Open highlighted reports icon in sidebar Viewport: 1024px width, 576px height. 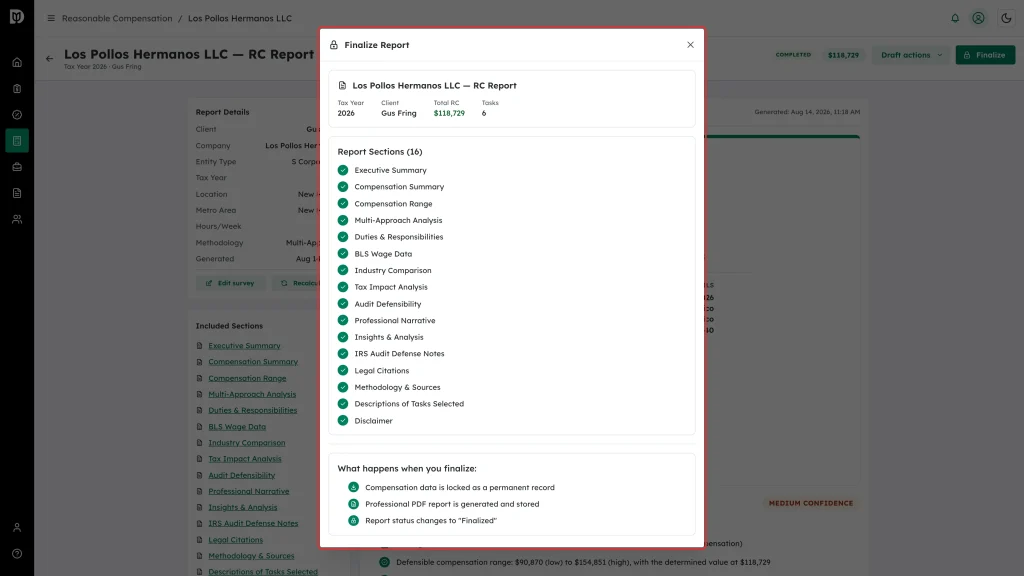(x=17, y=141)
